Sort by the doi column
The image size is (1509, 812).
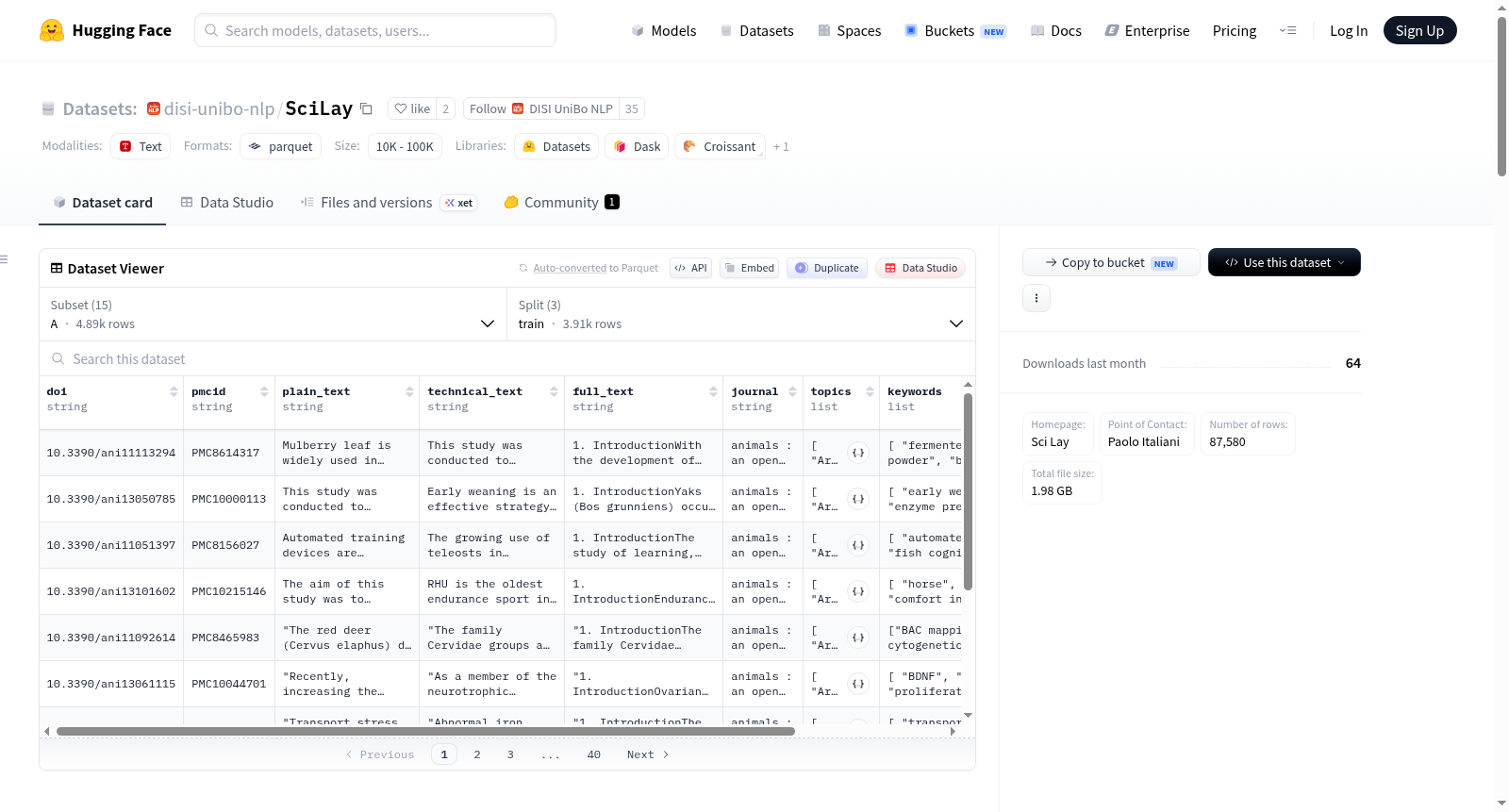click(x=174, y=391)
